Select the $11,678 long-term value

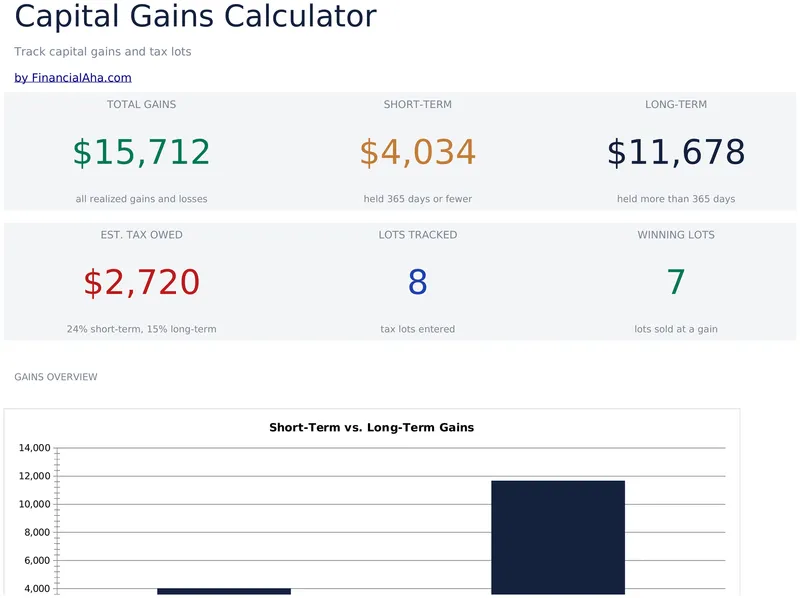(676, 152)
